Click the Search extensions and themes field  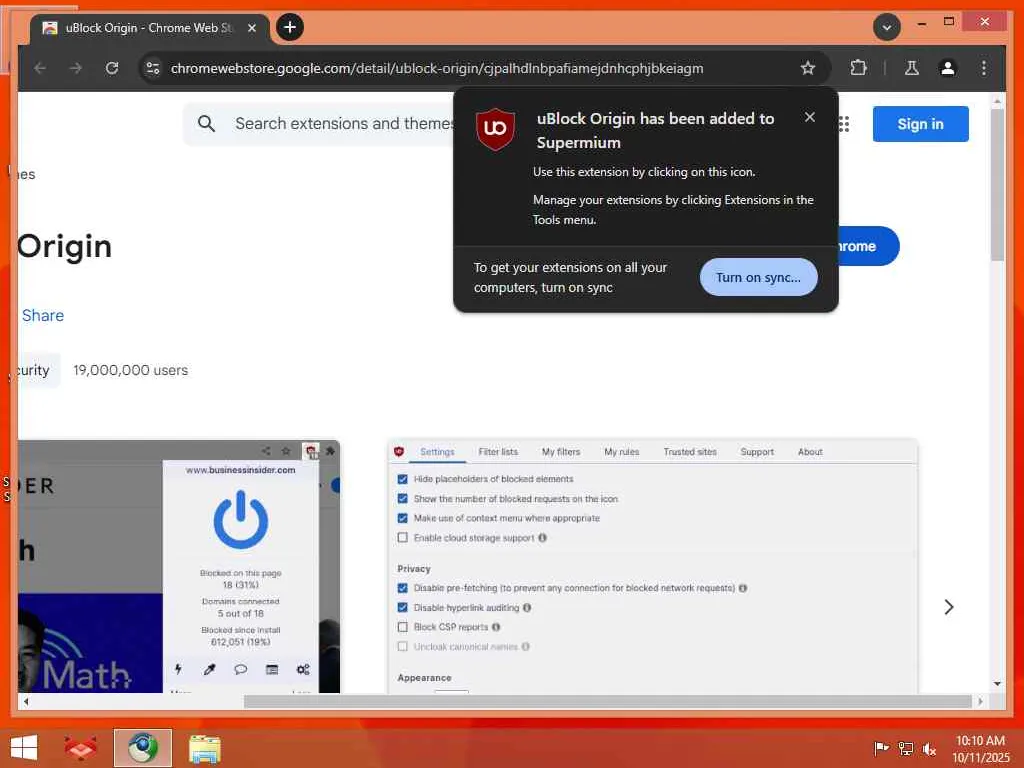(x=343, y=123)
